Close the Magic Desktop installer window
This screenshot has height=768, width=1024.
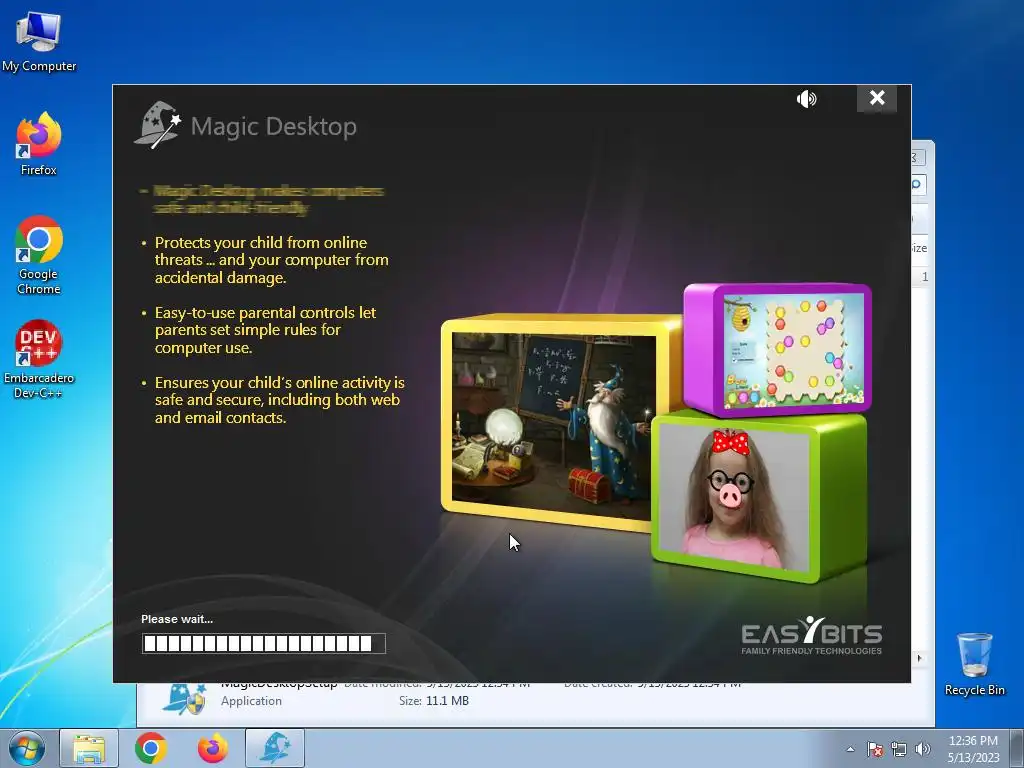coord(876,98)
